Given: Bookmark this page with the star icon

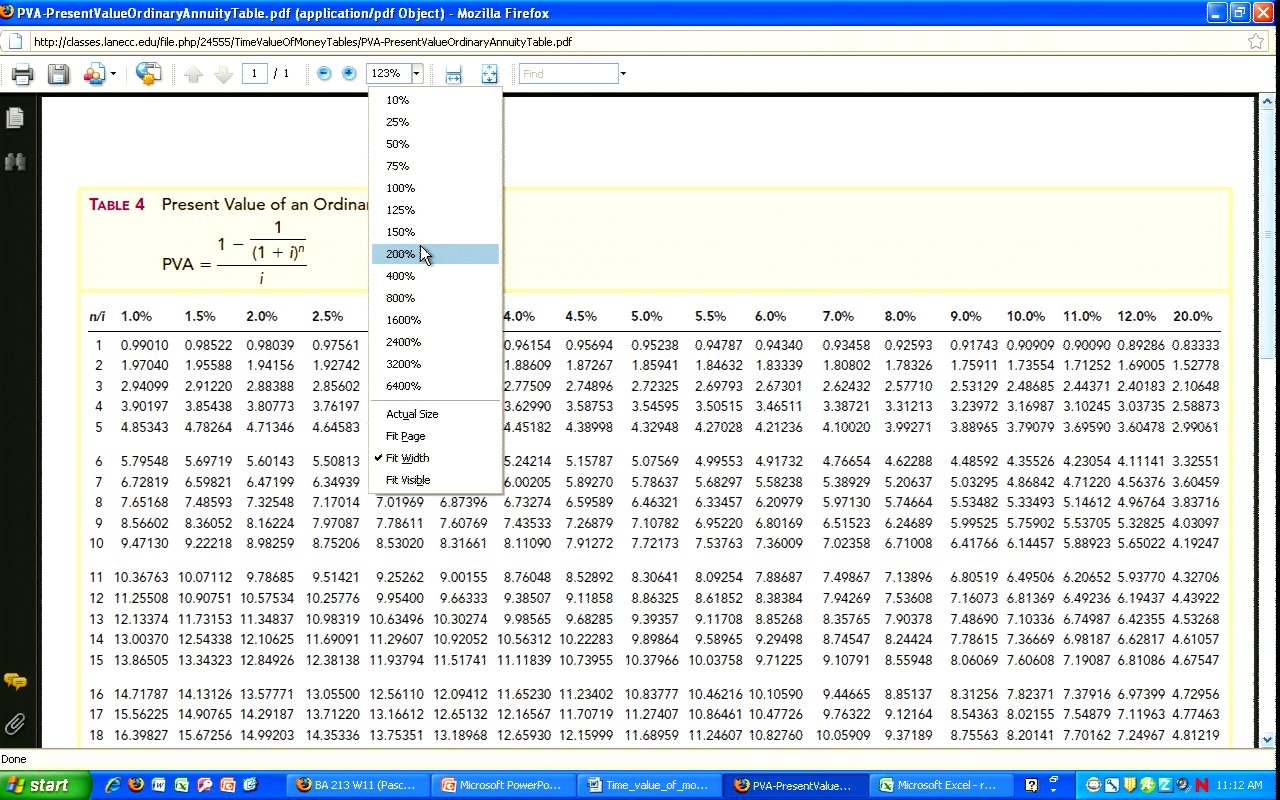Looking at the screenshot, I should tap(1256, 42).
